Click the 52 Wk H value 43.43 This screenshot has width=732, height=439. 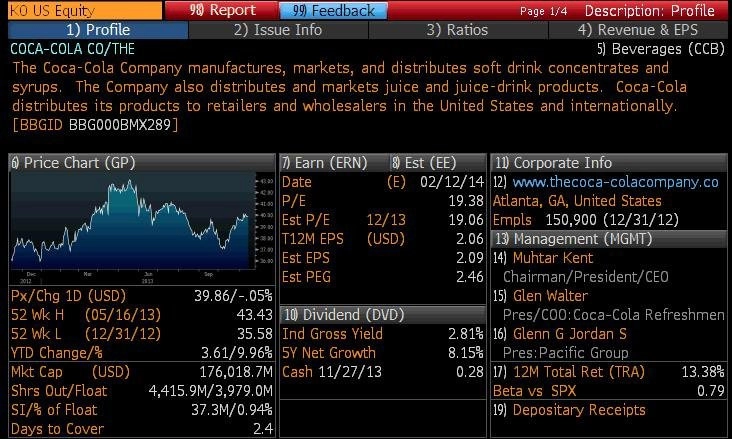(254, 315)
